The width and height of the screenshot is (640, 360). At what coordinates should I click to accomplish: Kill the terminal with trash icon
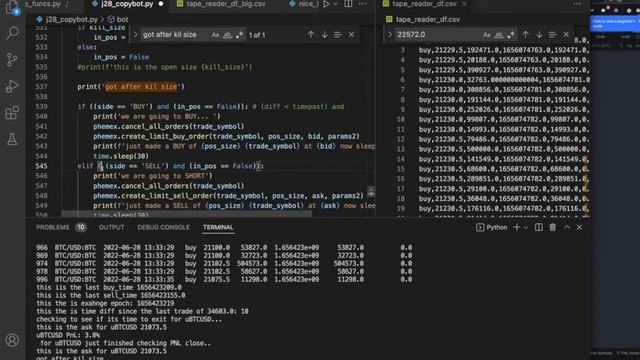(553, 227)
